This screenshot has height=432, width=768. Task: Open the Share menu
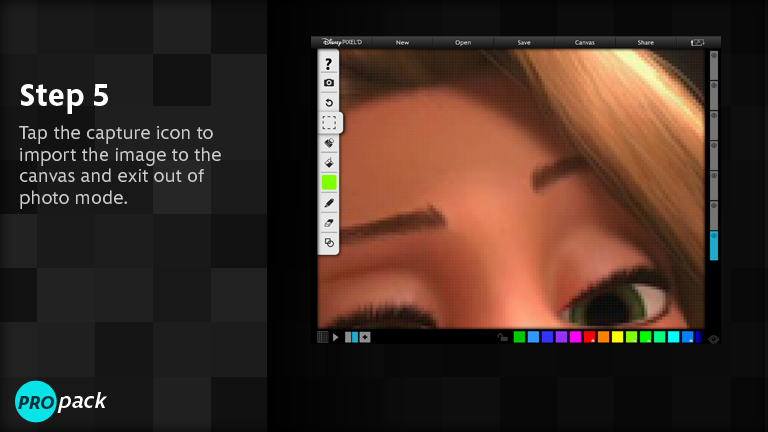[x=646, y=43]
